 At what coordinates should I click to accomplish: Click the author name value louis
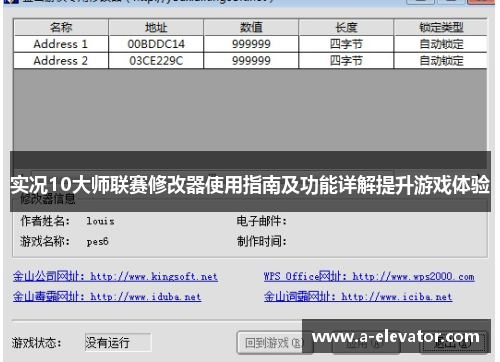100,221
